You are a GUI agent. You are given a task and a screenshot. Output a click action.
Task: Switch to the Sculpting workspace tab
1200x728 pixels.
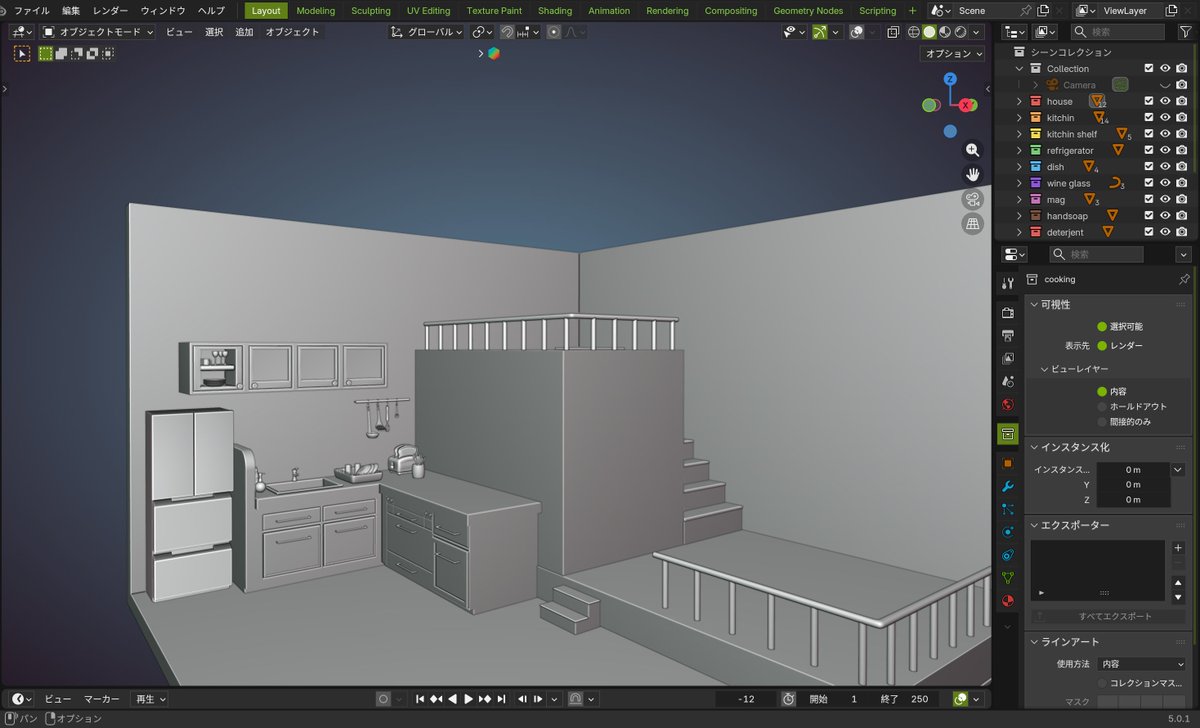coord(371,11)
